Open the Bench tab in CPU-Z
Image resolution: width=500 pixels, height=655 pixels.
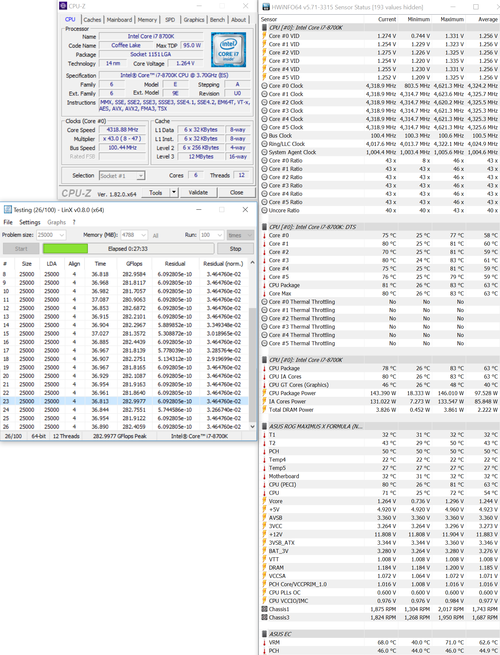[217, 20]
